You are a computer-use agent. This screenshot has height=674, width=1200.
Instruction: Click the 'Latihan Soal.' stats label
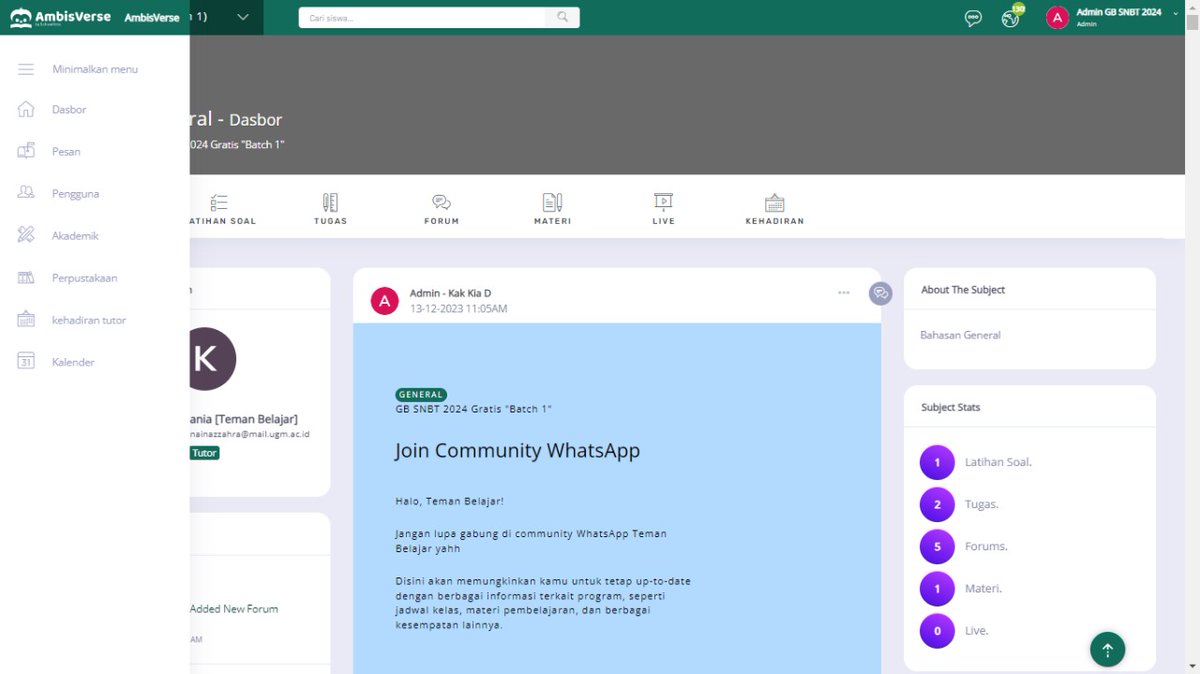click(x=998, y=462)
